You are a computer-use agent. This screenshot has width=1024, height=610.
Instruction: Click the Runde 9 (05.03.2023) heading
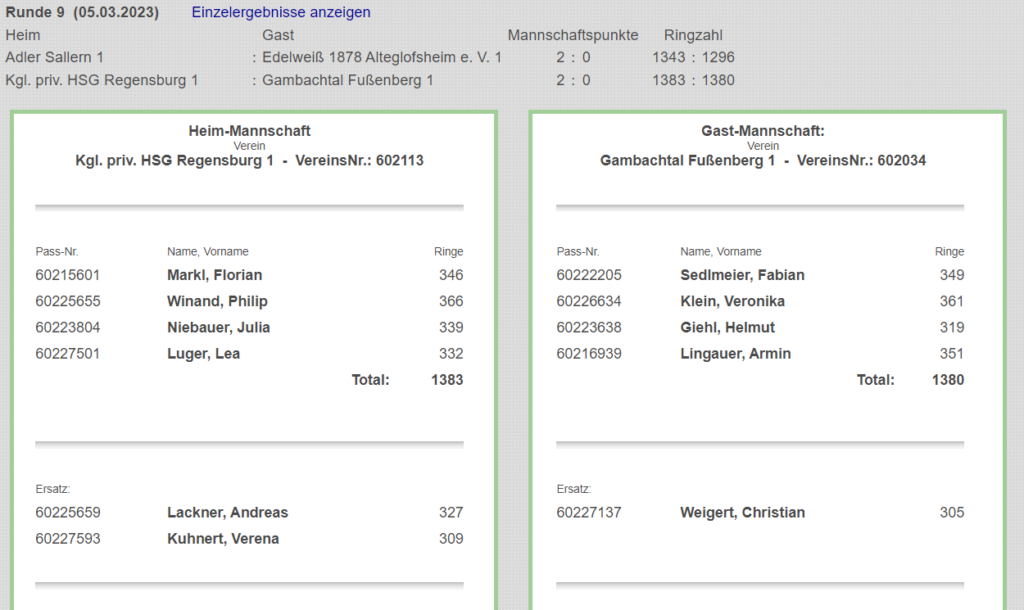[82, 13]
